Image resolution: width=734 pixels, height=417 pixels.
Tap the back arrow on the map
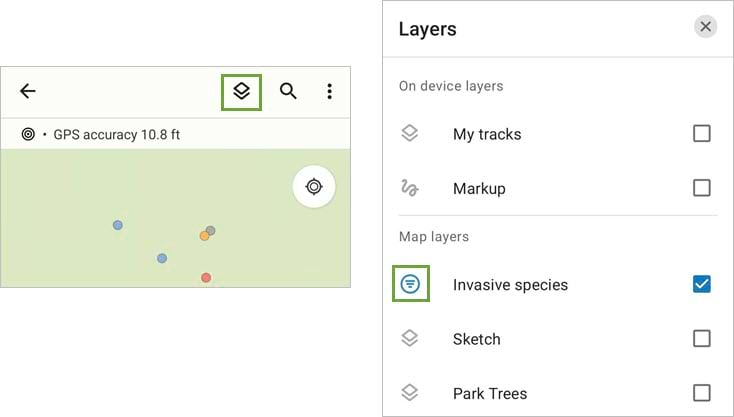[28, 92]
